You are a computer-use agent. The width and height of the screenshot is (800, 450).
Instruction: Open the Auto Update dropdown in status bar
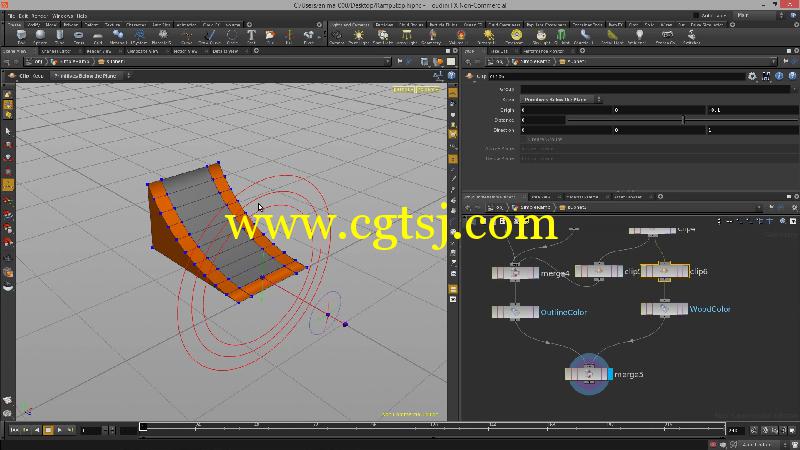coord(761,445)
